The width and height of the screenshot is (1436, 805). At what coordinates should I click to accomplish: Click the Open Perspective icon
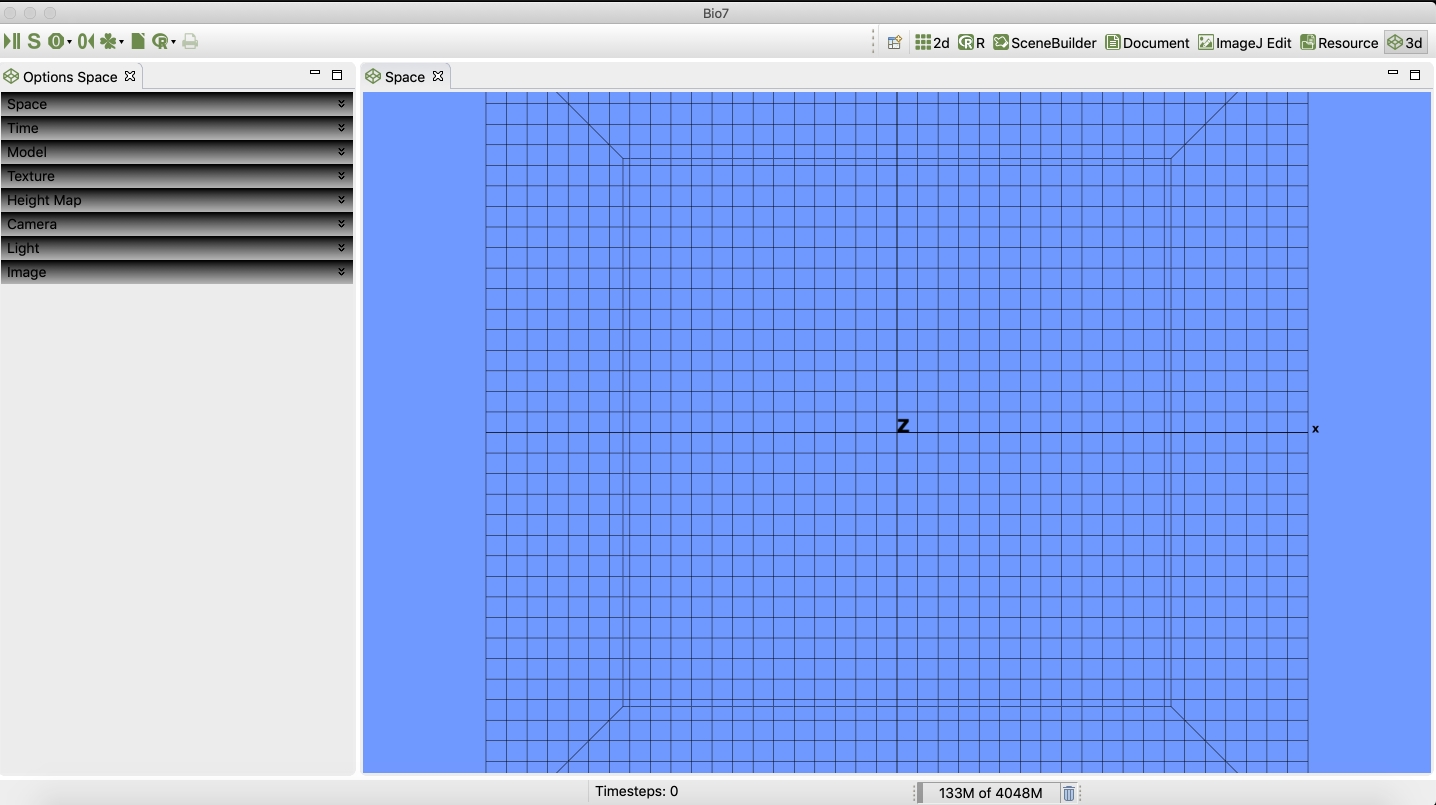tap(895, 42)
